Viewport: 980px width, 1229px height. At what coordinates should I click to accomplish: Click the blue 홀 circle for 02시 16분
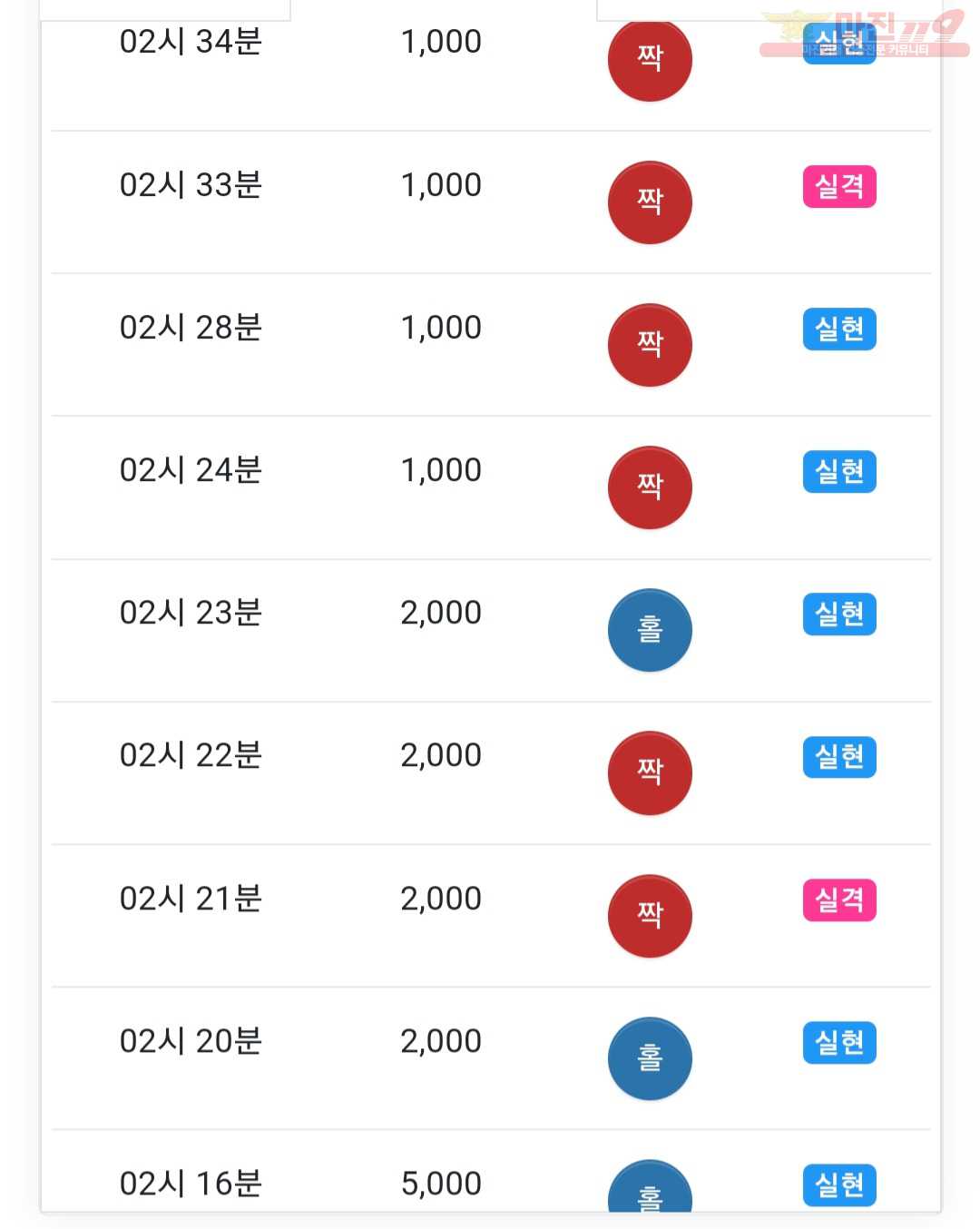(x=650, y=1185)
